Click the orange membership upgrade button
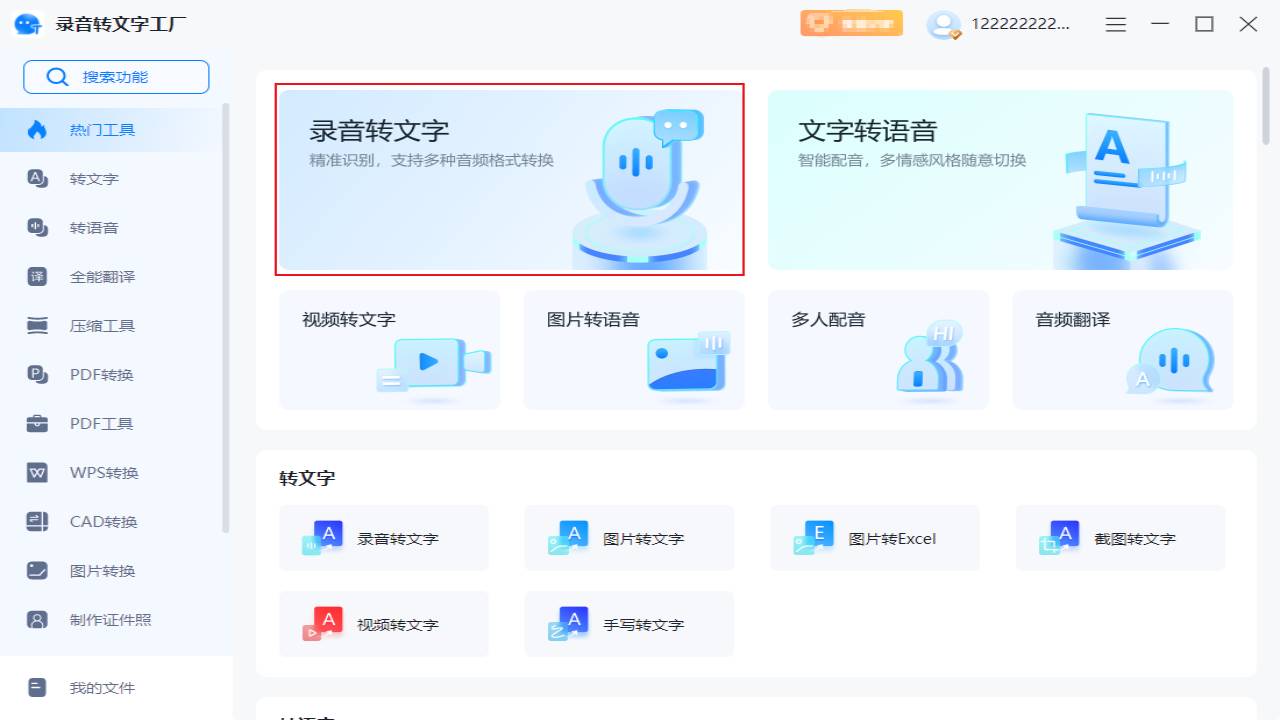Screen dimensions: 1280x720 click(x=851, y=22)
